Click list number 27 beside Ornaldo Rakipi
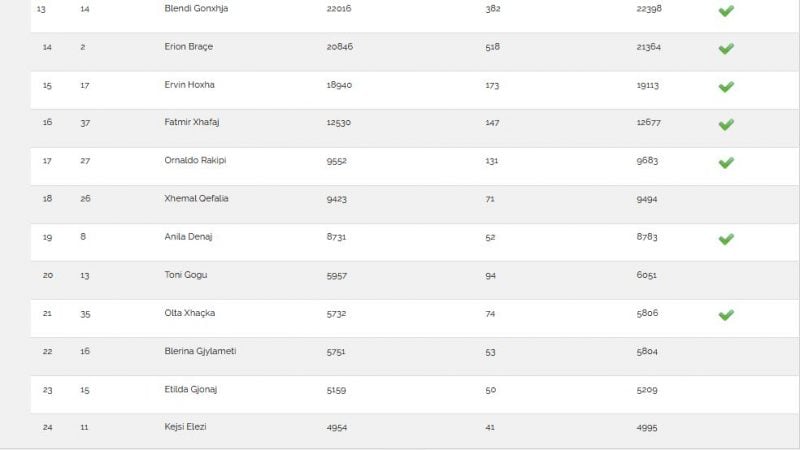 85,161
